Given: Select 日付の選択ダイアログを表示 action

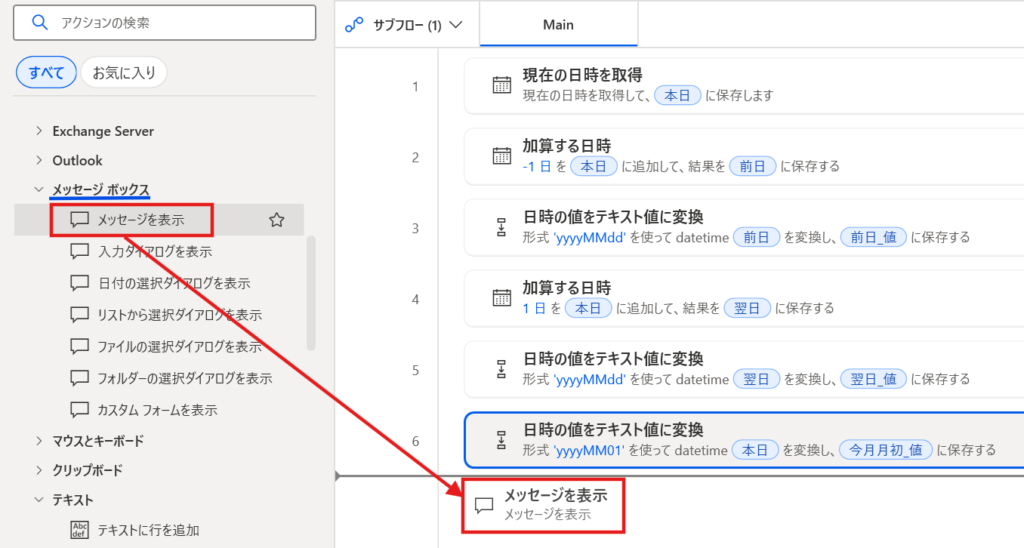Looking at the screenshot, I should [174, 283].
